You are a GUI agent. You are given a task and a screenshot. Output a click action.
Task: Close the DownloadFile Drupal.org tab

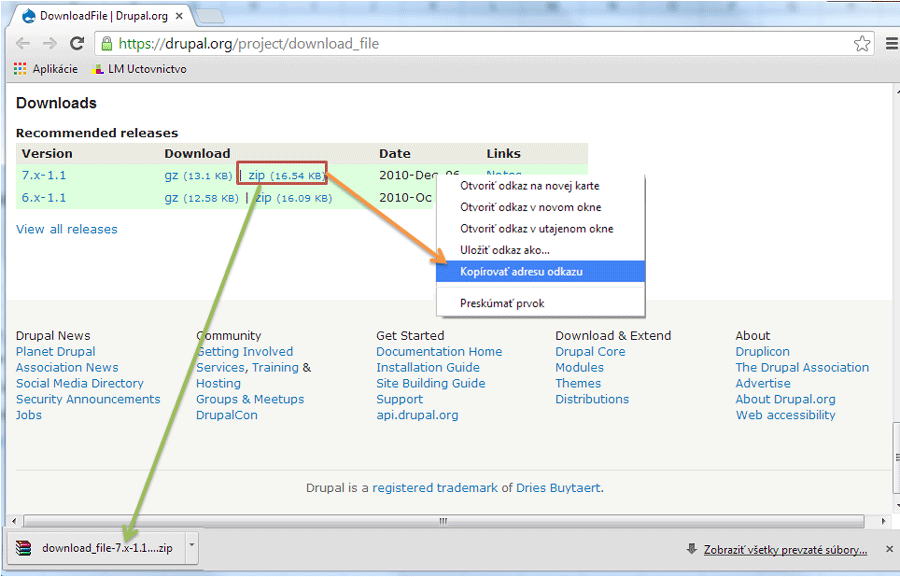pos(179,16)
